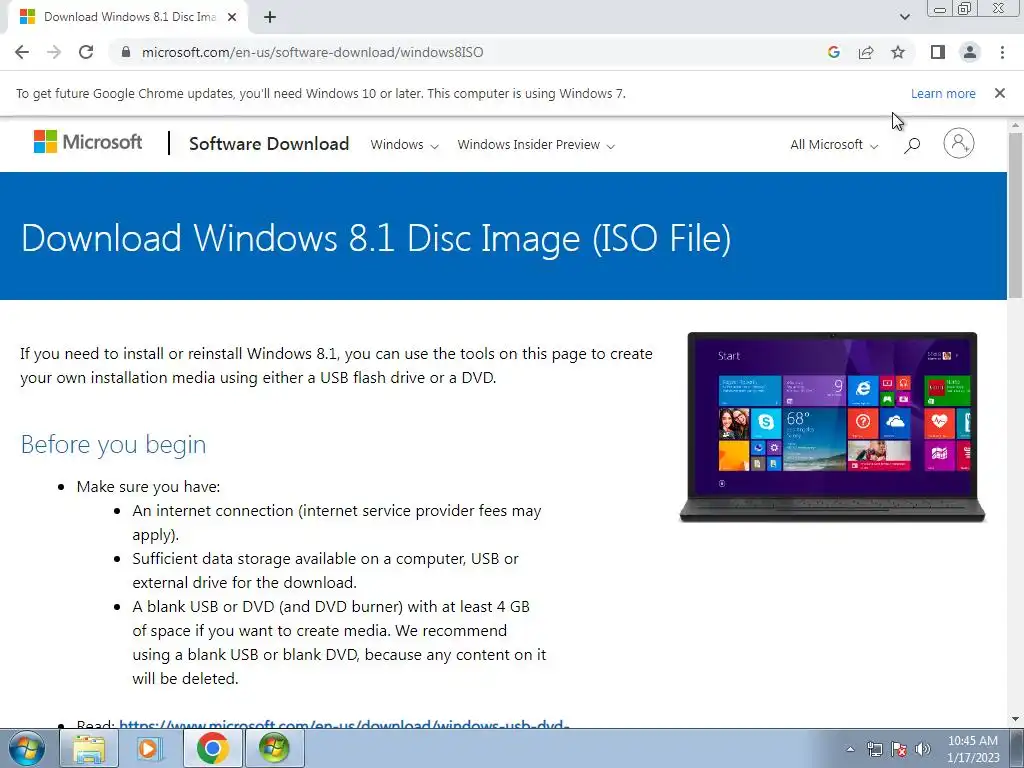Screen dimensions: 1024x768
Task: Open the taskbar clock showing 10:45 AM
Action: click(x=973, y=749)
